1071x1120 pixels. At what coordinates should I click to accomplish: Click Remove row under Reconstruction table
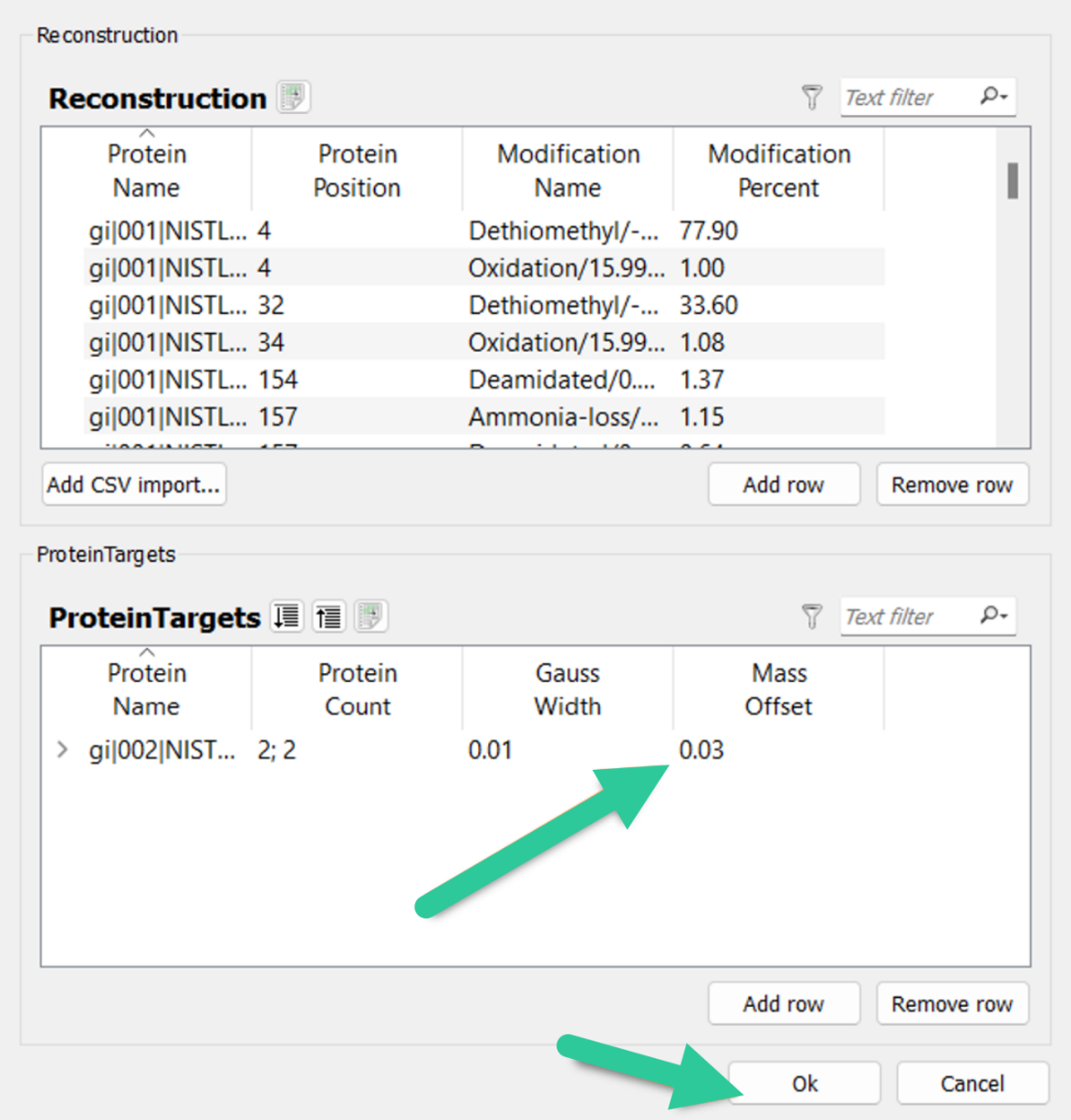click(952, 484)
